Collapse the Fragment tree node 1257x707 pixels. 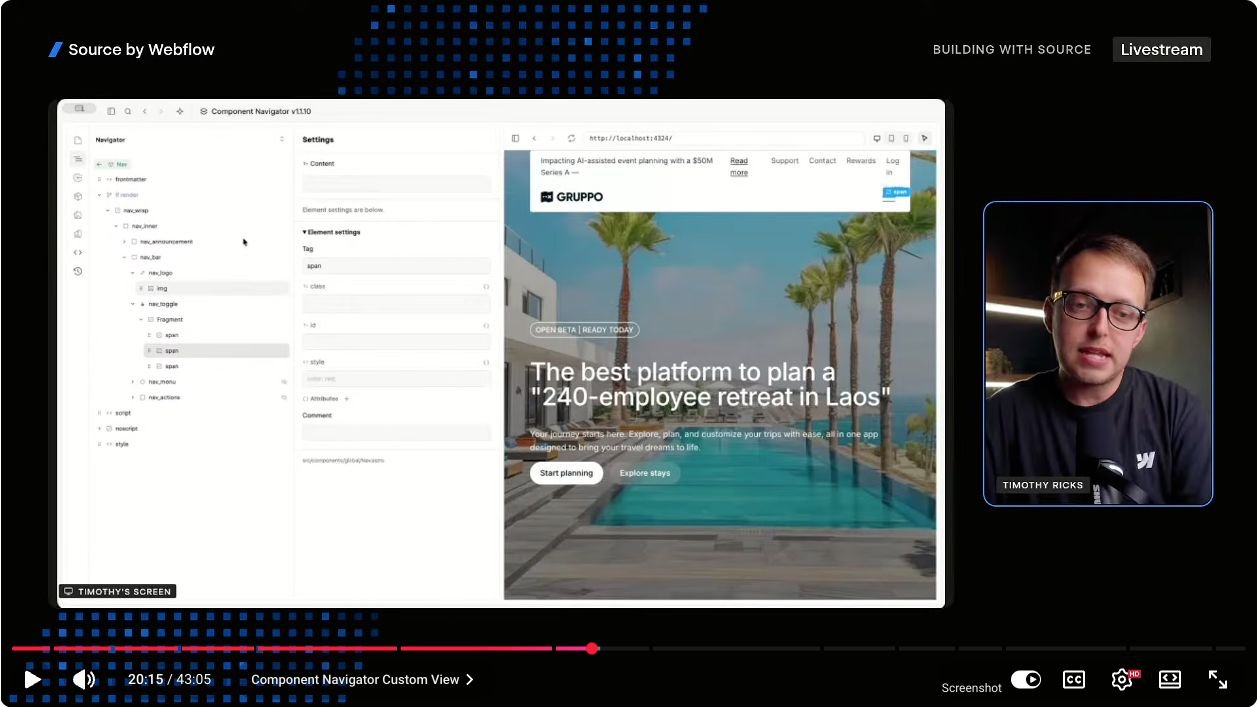point(140,319)
